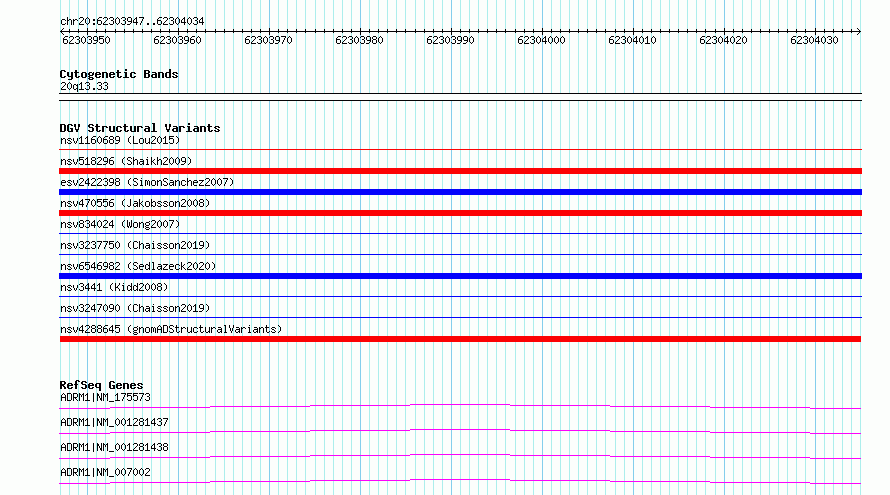The height and width of the screenshot is (495, 890).
Task: Click the magenta line under ADRM1|NM_001281437
Action: [460, 431]
